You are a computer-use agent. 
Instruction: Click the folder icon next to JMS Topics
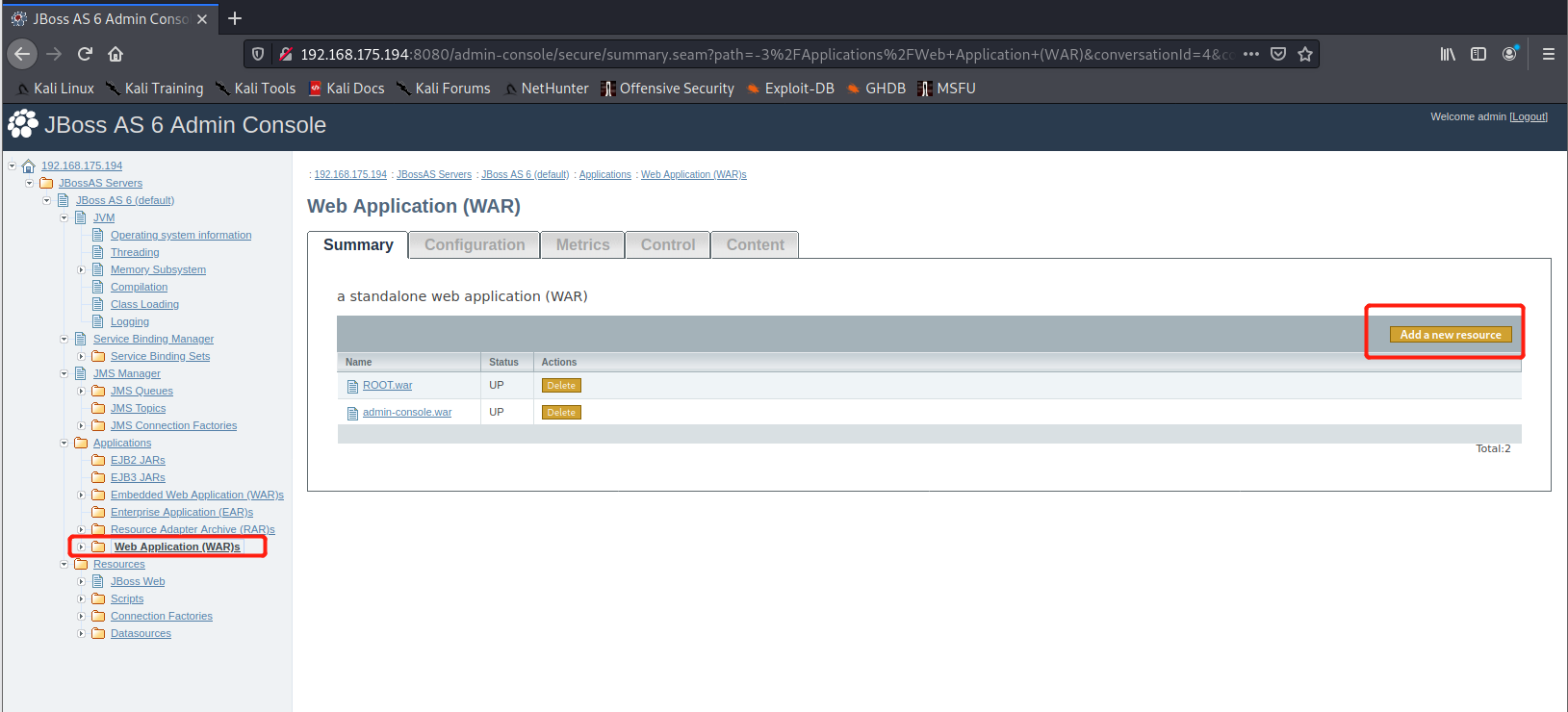(98, 408)
